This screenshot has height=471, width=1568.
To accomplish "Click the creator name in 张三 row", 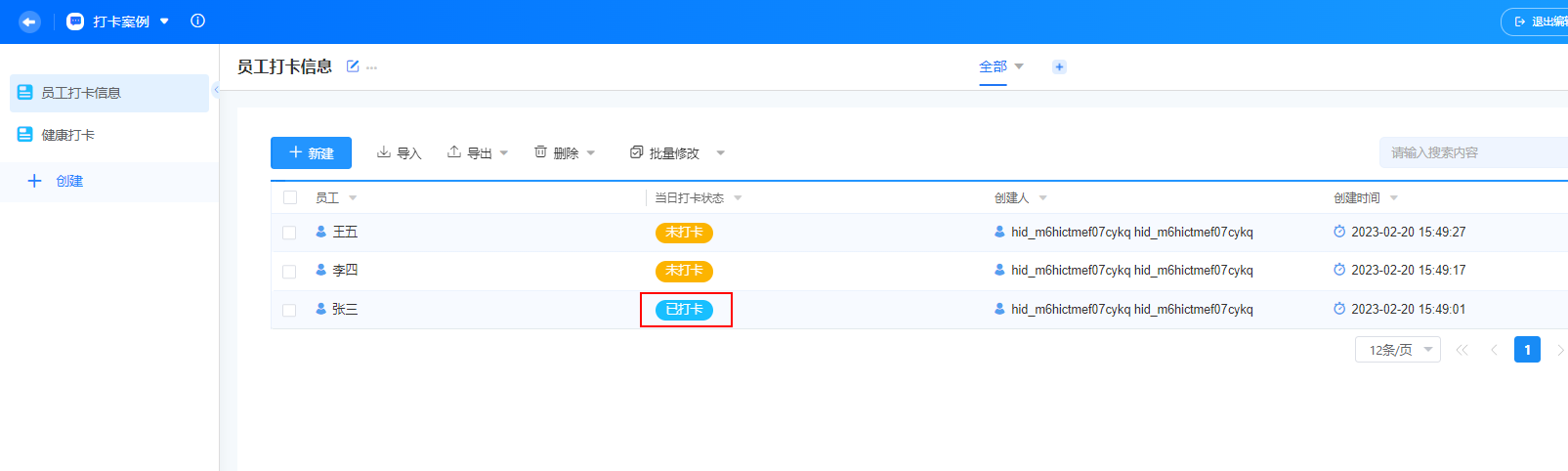I will point(1132,309).
